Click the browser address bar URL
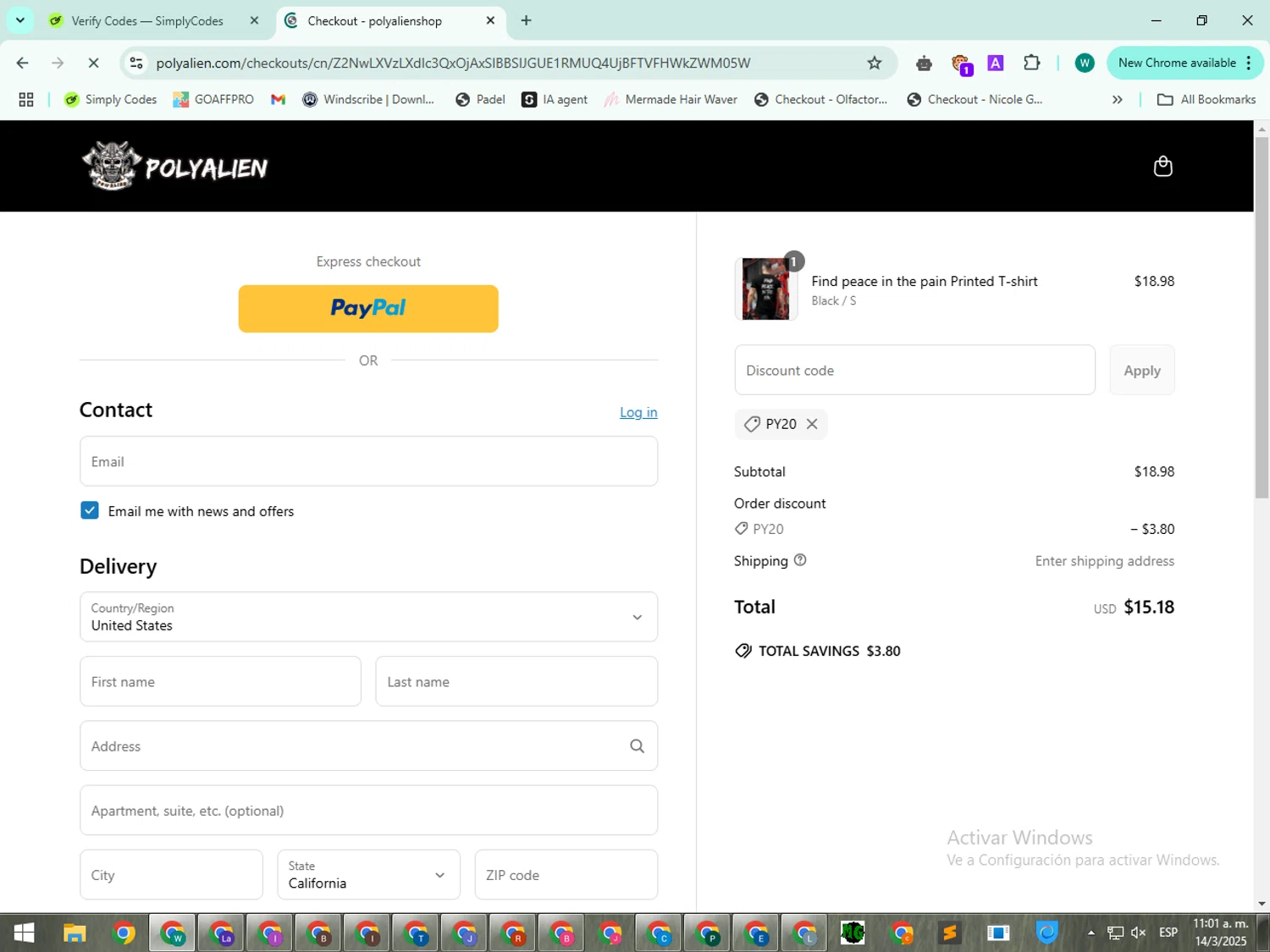Image resolution: width=1270 pixels, height=952 pixels. (x=453, y=63)
